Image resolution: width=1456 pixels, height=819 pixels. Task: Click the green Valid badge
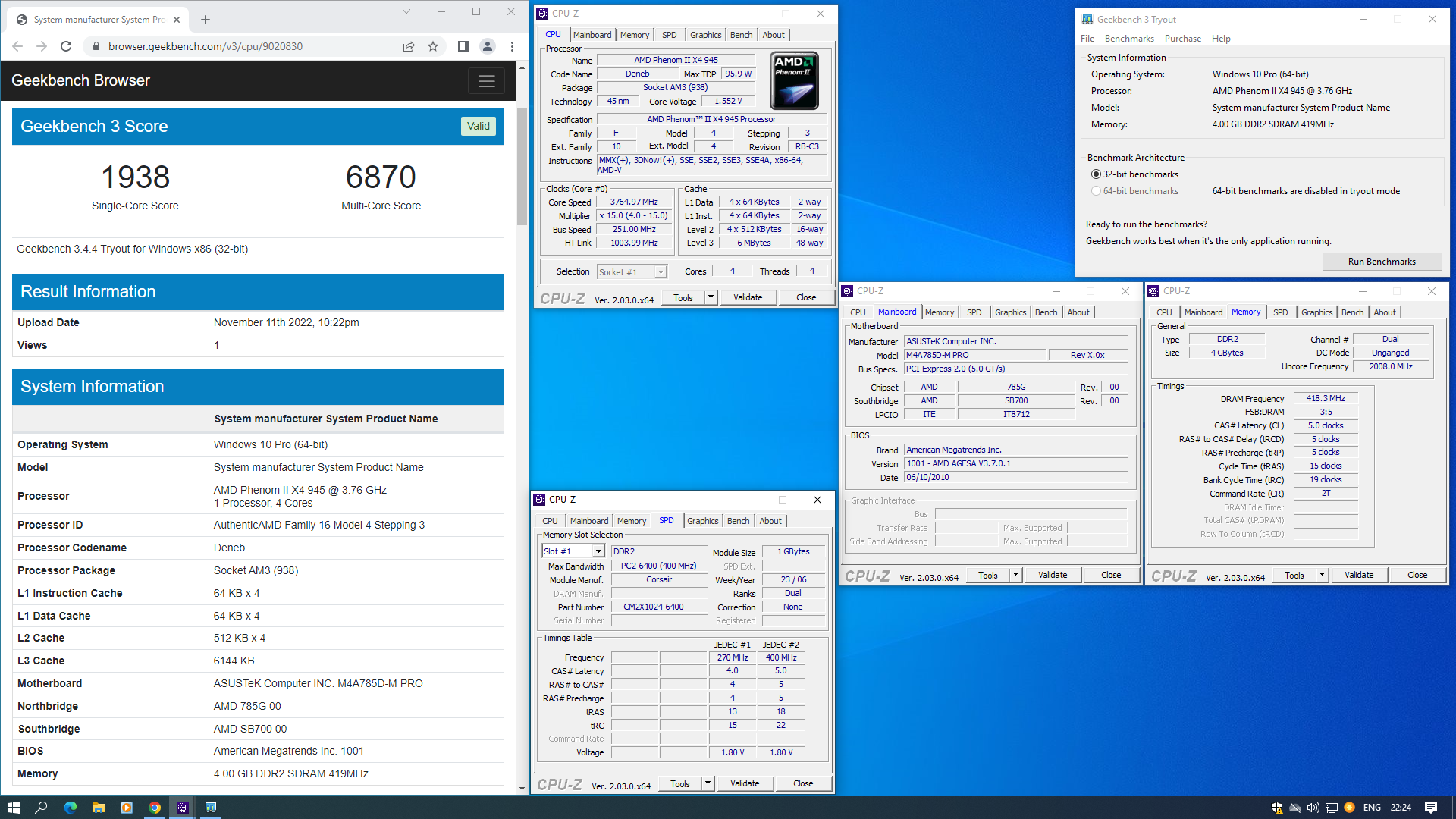tap(478, 126)
